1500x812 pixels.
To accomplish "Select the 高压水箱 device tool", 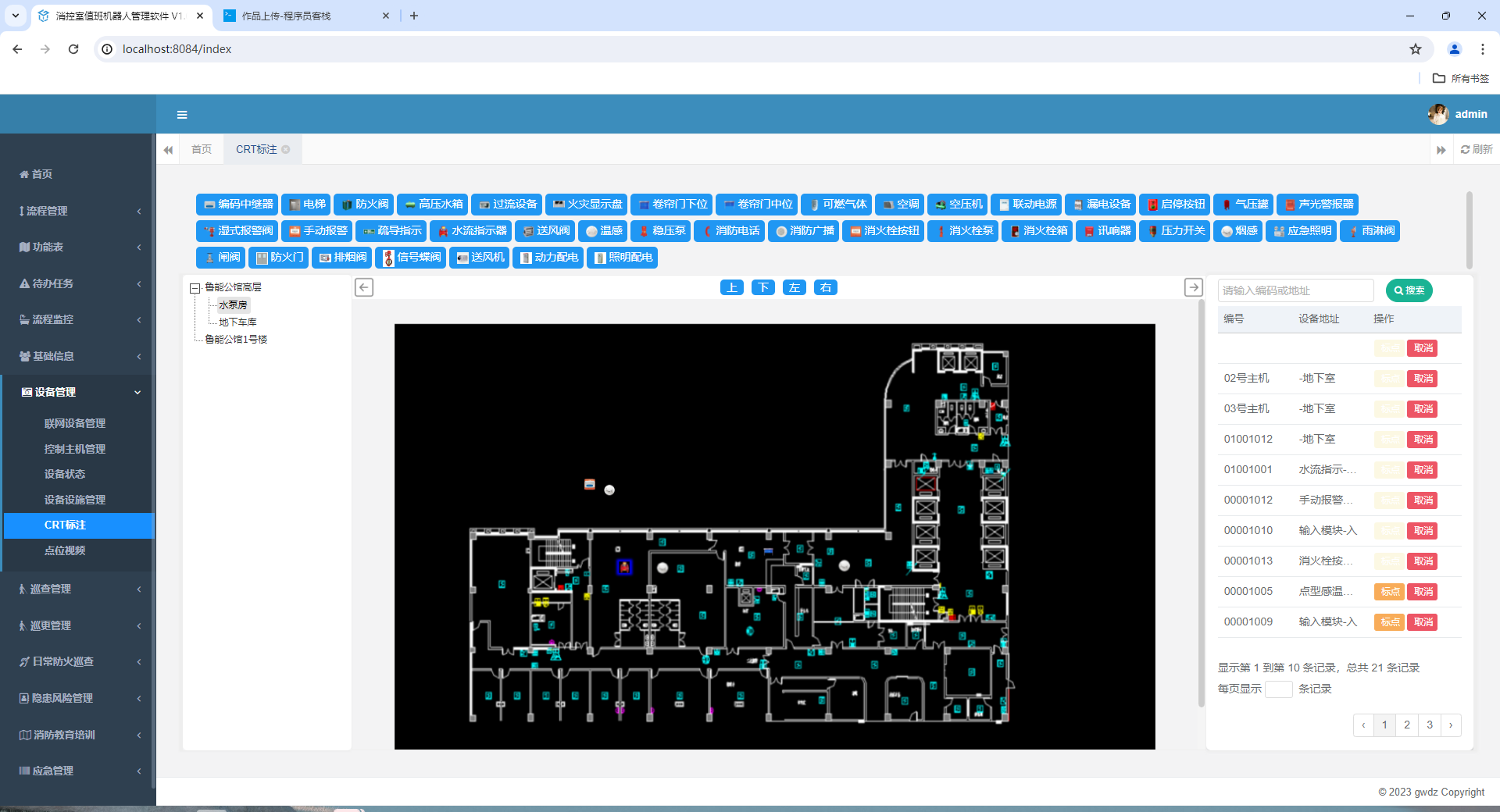I will tap(432, 204).
